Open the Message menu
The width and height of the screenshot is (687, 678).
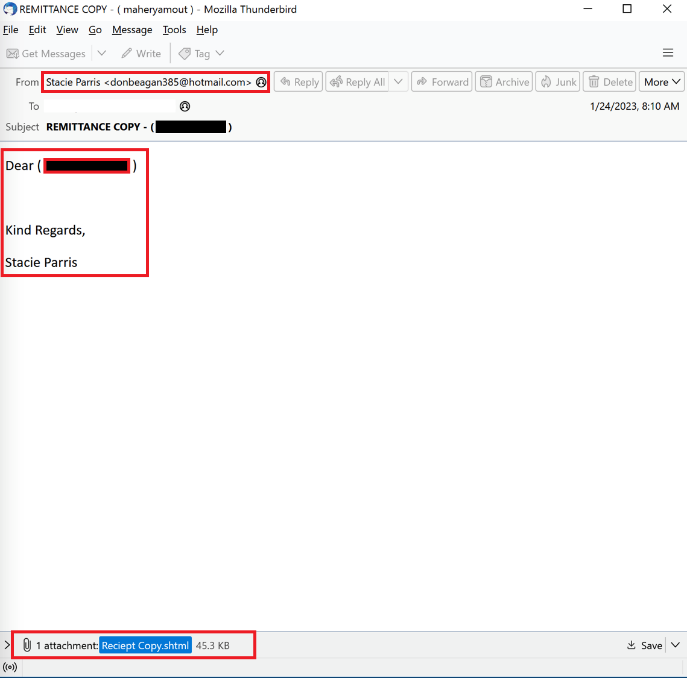point(132,30)
